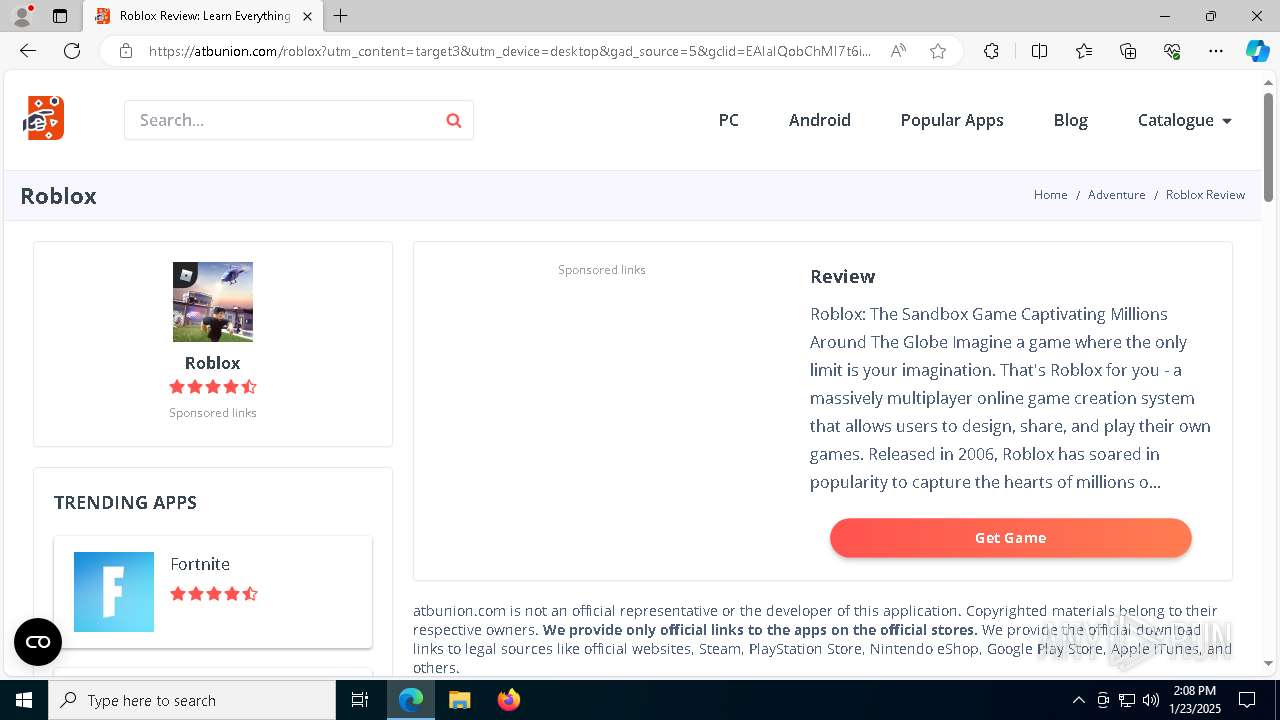Click the Review heading text
The width and height of the screenshot is (1280, 720).
coord(842,277)
